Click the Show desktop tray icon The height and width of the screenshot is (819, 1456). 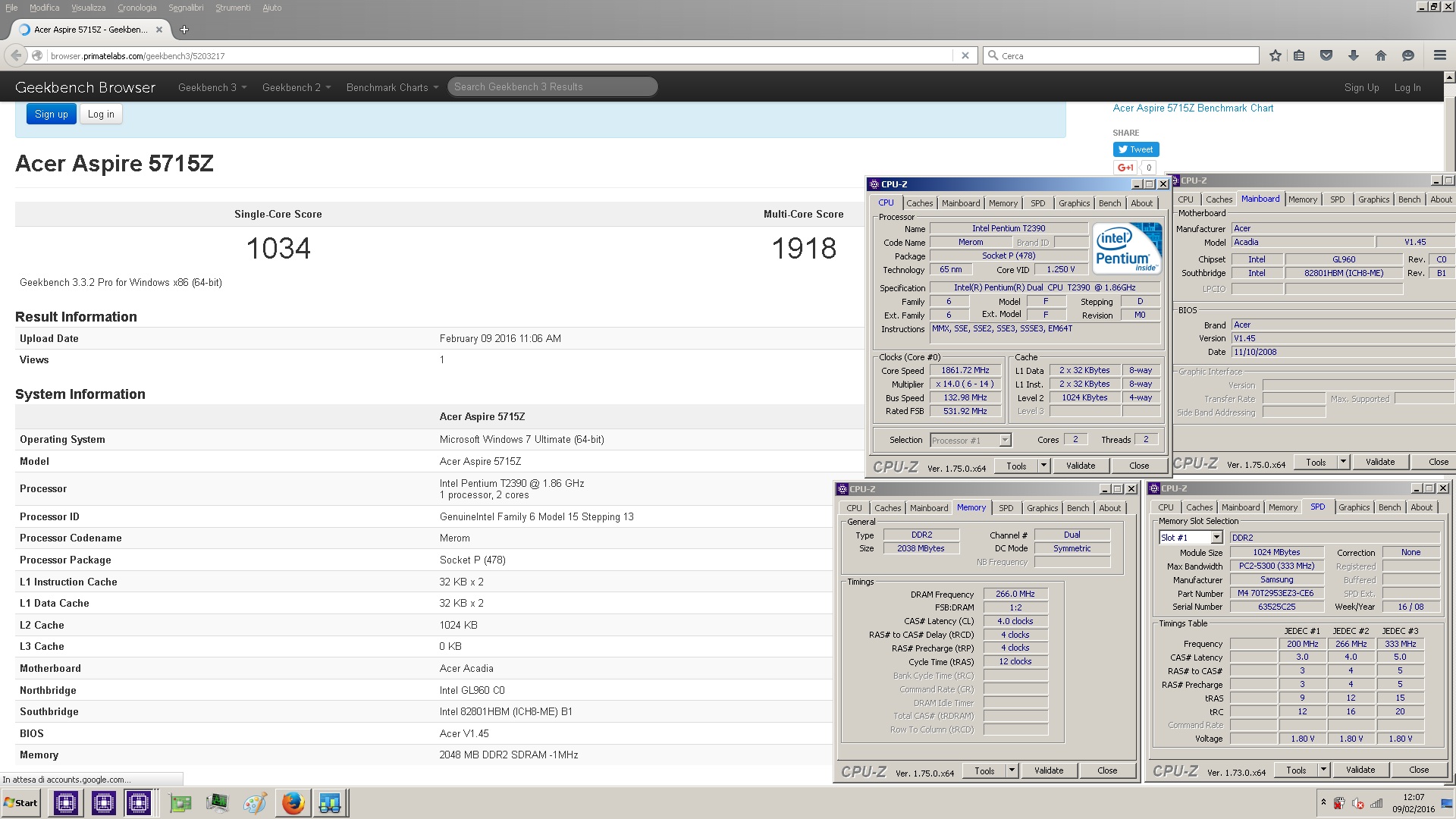pos(1448,802)
